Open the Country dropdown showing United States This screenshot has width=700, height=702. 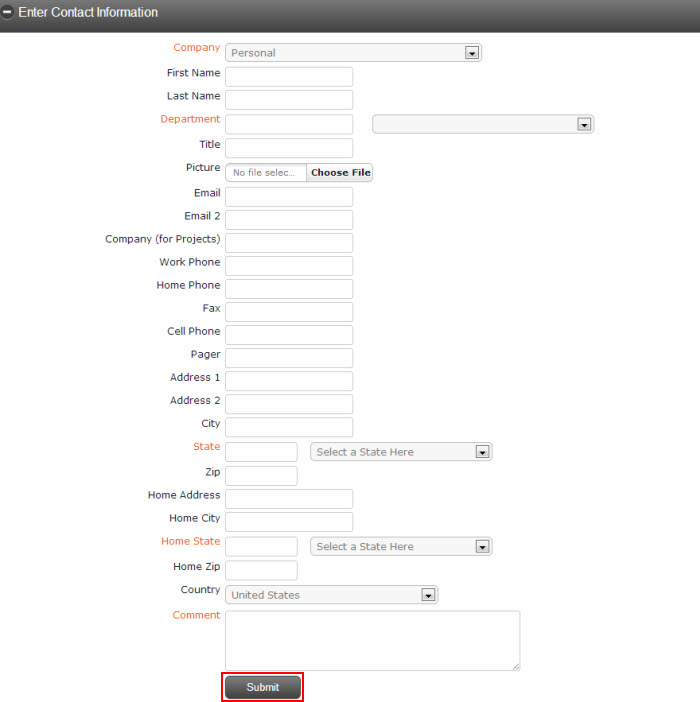[332, 595]
